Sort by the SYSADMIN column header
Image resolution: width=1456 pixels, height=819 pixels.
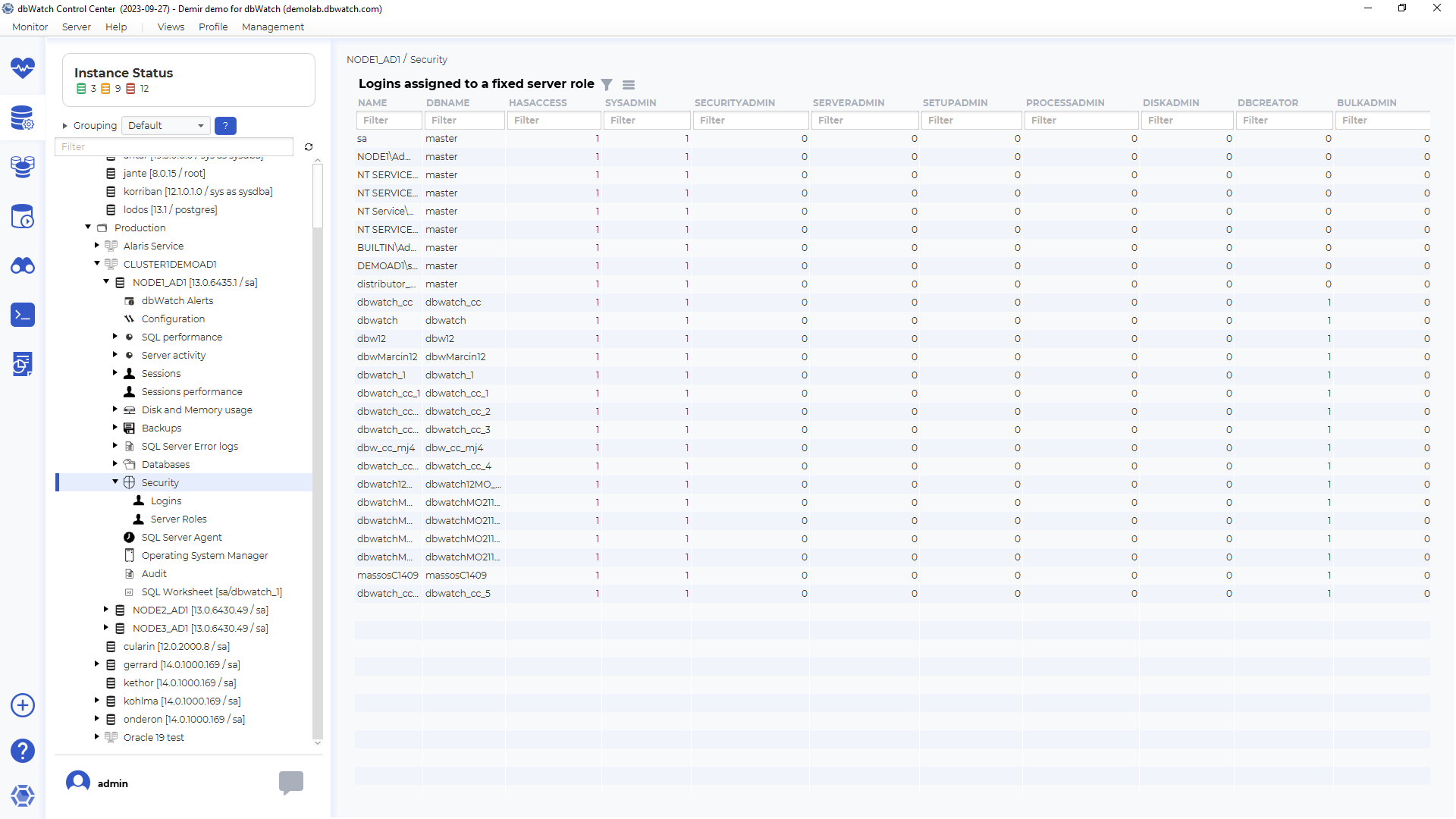click(631, 103)
